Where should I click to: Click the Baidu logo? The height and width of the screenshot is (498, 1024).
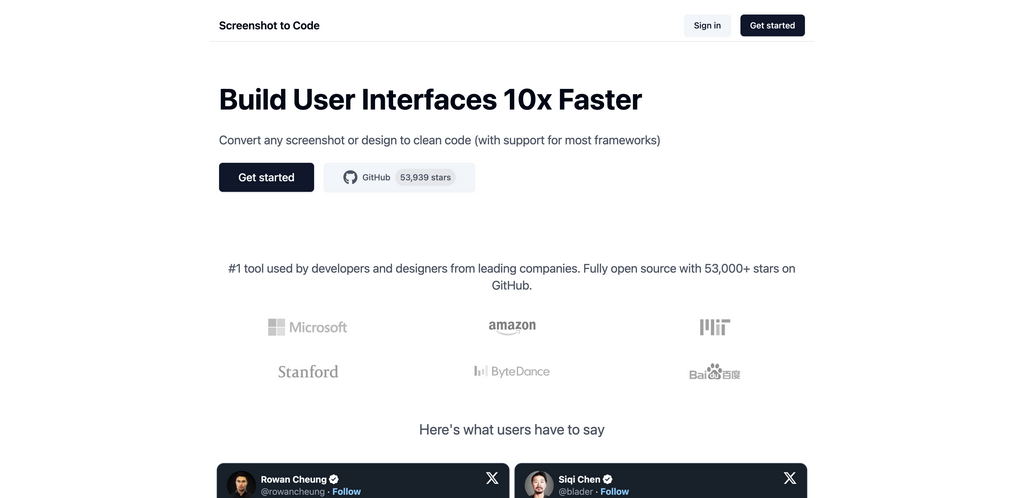[715, 372]
